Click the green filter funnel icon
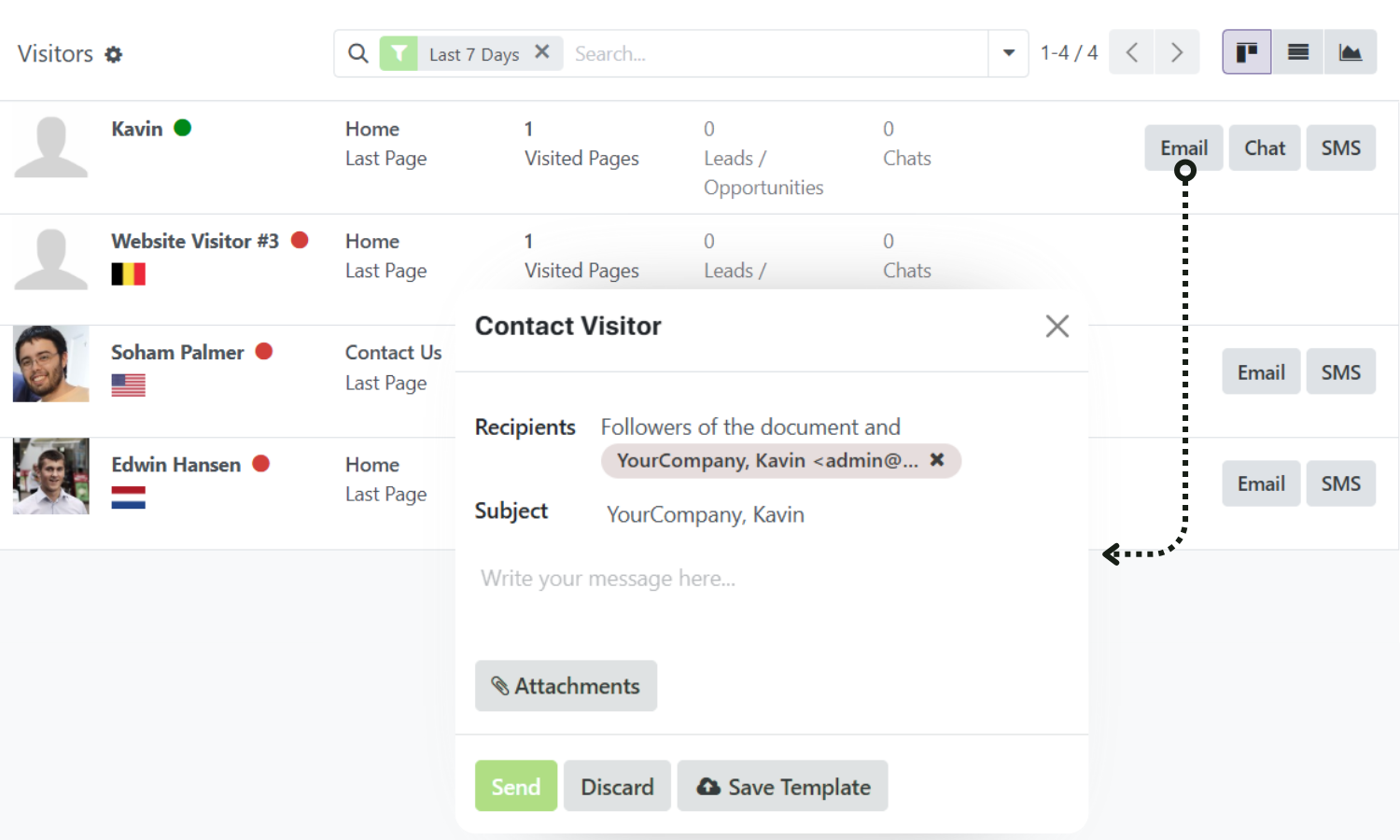 pos(399,53)
